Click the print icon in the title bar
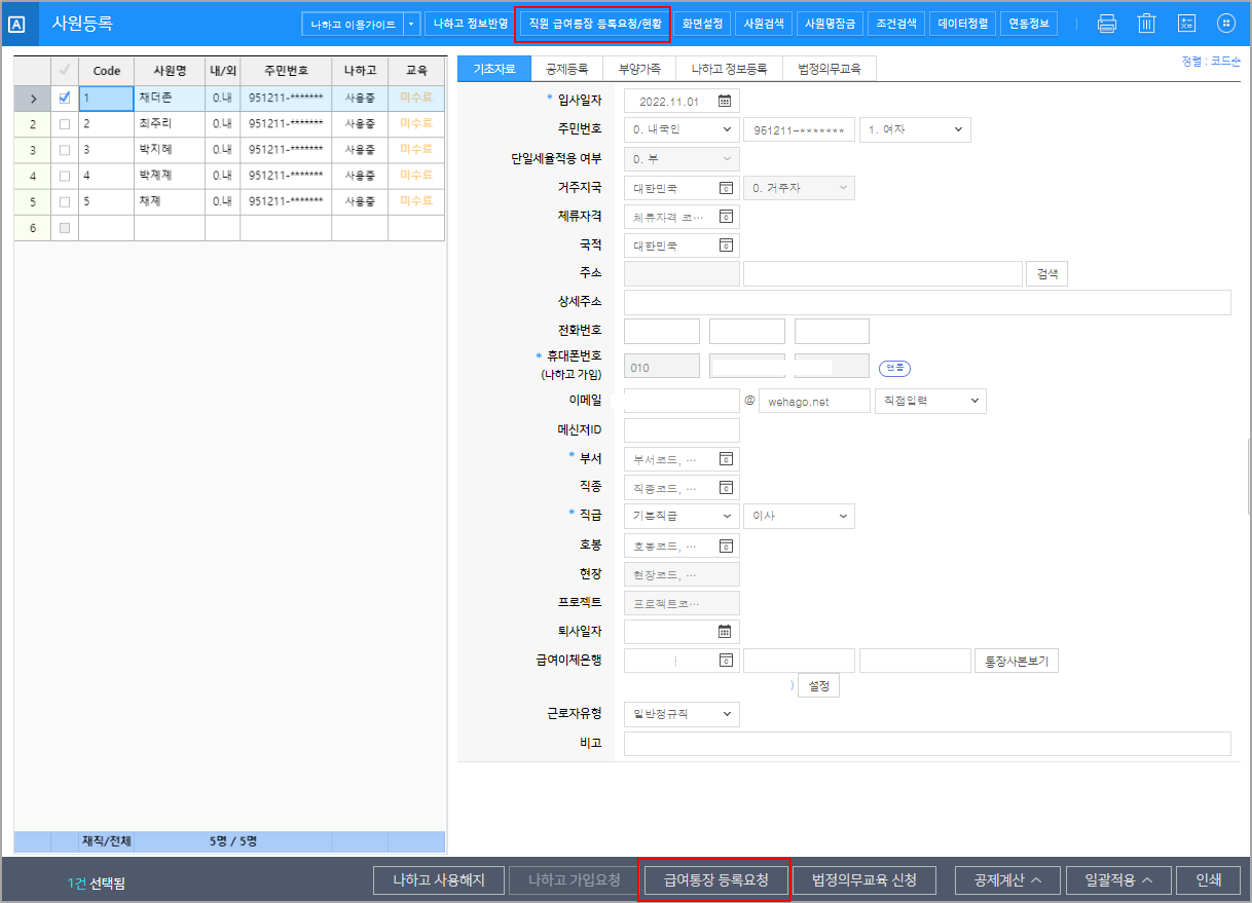 [x=1106, y=23]
